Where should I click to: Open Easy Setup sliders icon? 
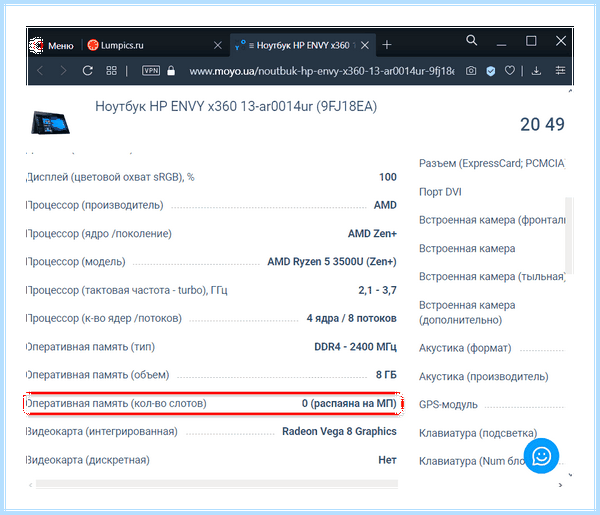tap(560, 70)
